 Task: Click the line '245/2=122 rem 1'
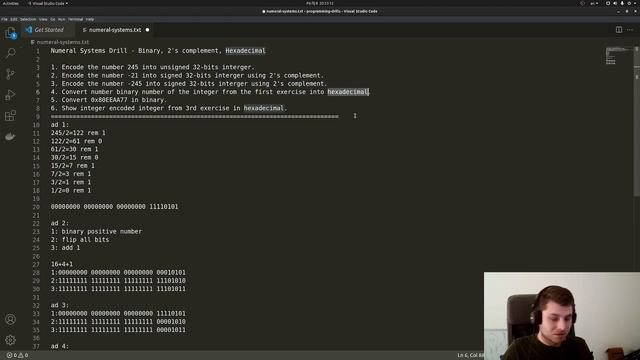pos(78,133)
